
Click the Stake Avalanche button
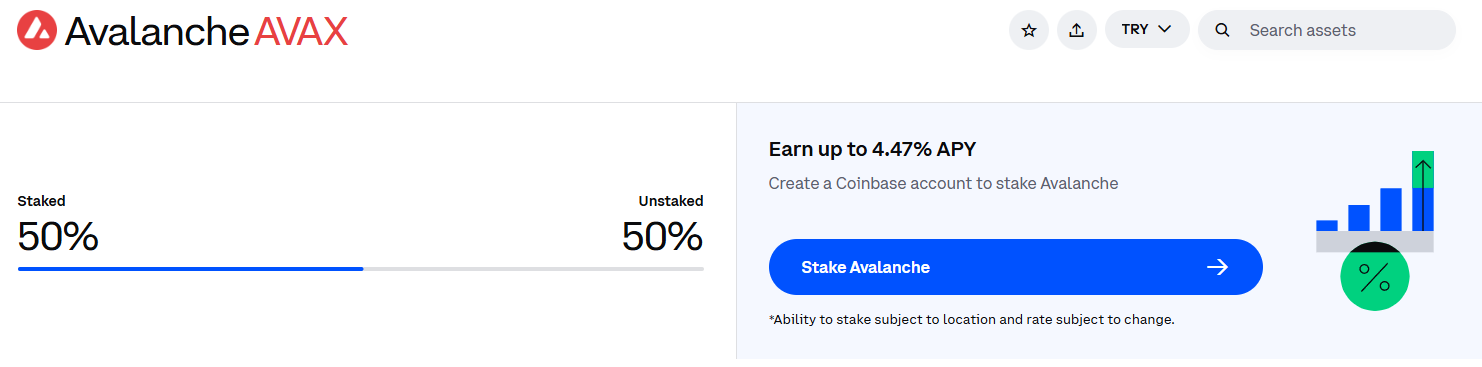point(1015,267)
